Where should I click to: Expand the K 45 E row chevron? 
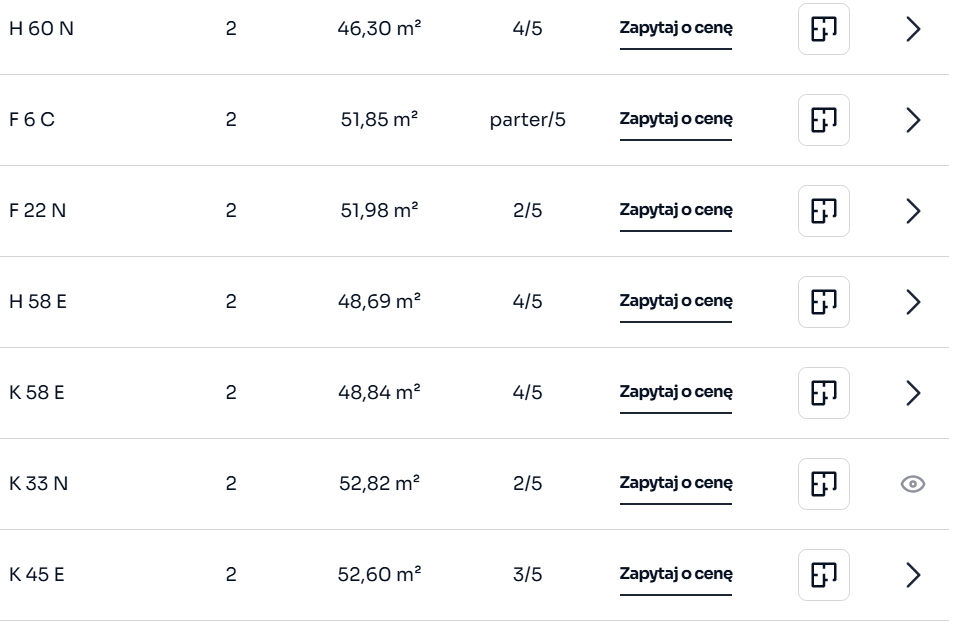click(x=912, y=575)
